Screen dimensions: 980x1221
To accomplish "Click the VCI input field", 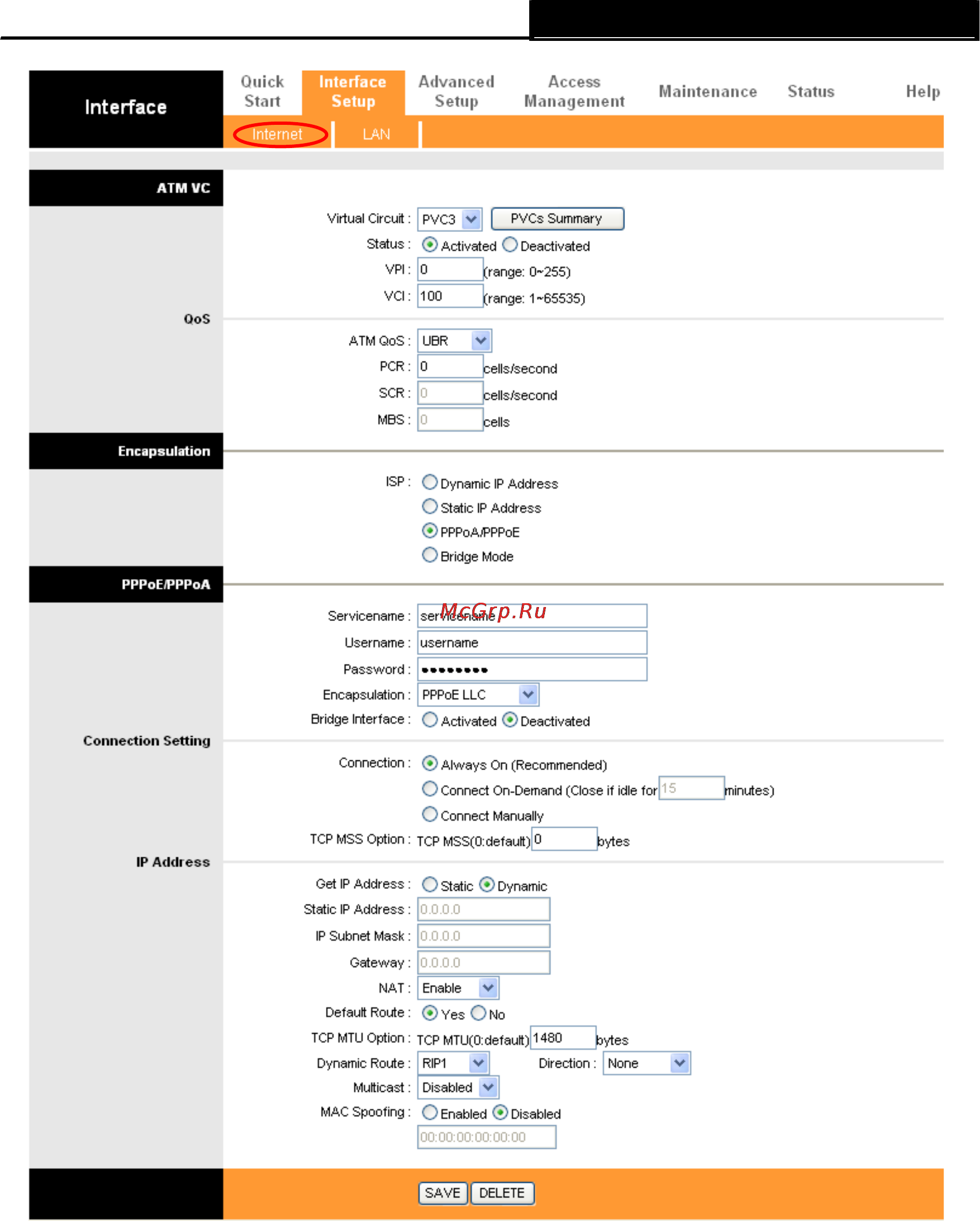I will pyautogui.click(x=450, y=296).
